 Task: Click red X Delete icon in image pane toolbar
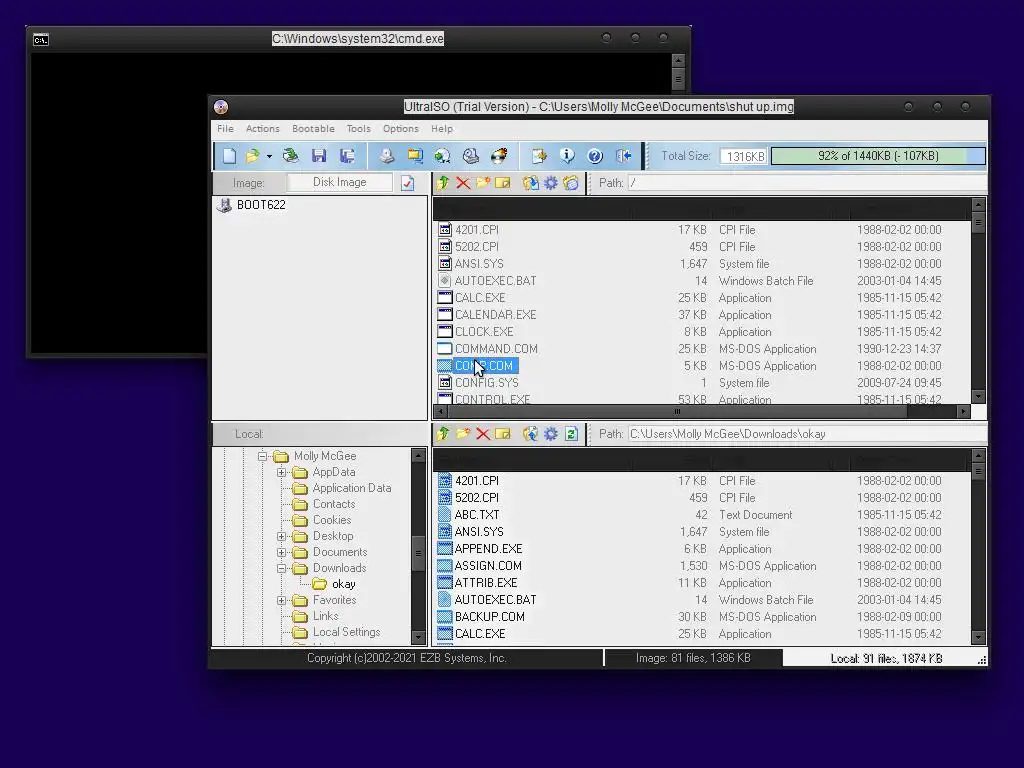(463, 183)
